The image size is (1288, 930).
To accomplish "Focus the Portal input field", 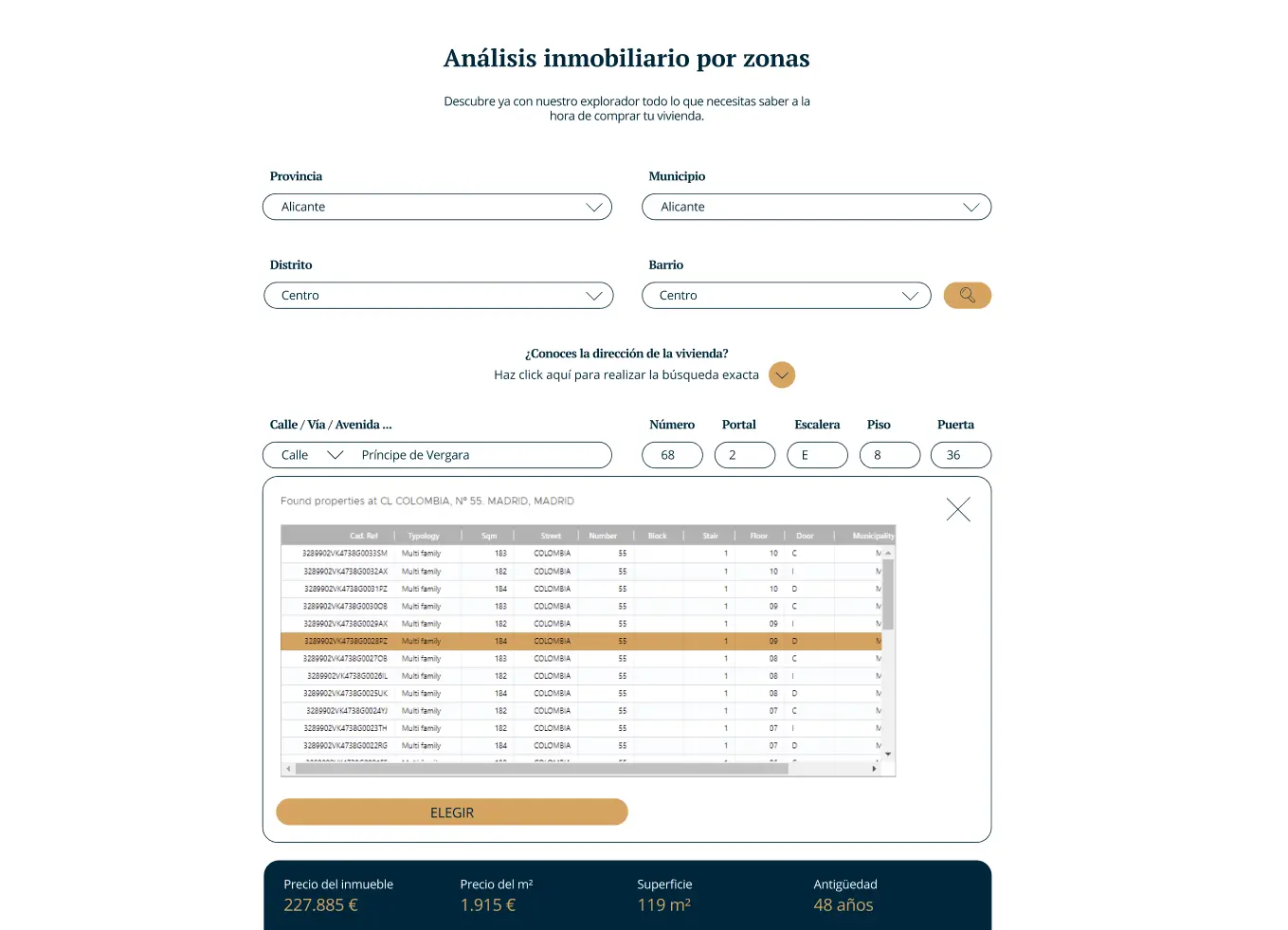I will coord(745,456).
